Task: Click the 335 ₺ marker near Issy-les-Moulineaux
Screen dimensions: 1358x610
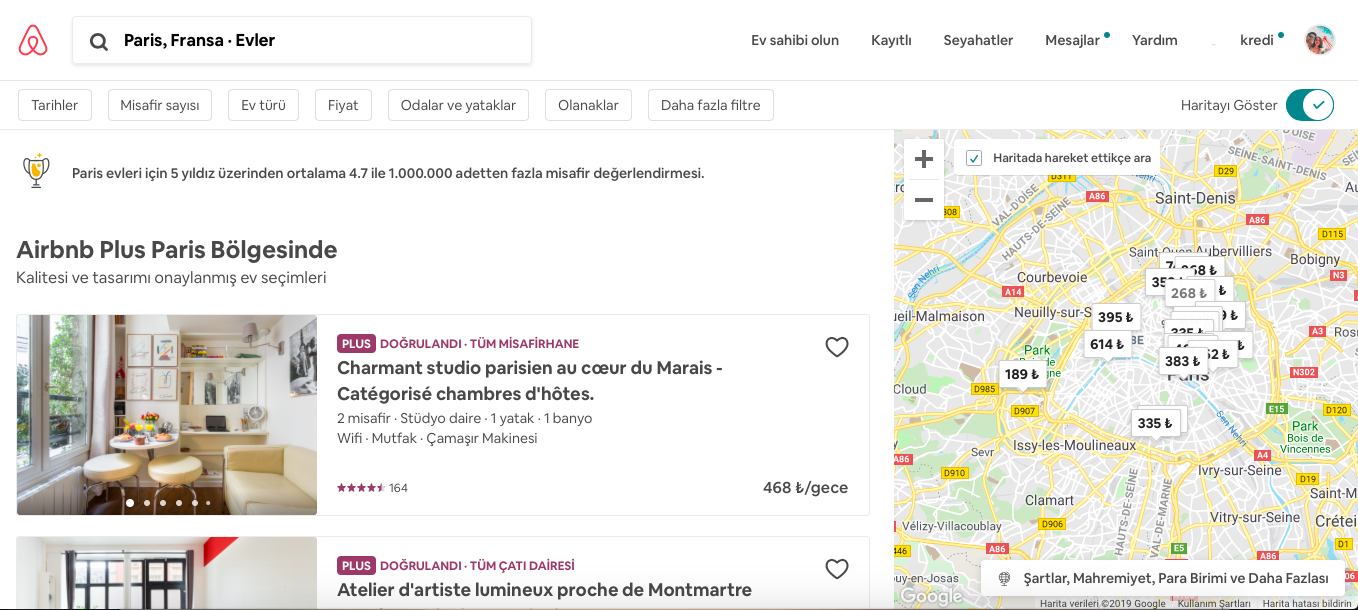Action: [1155, 423]
